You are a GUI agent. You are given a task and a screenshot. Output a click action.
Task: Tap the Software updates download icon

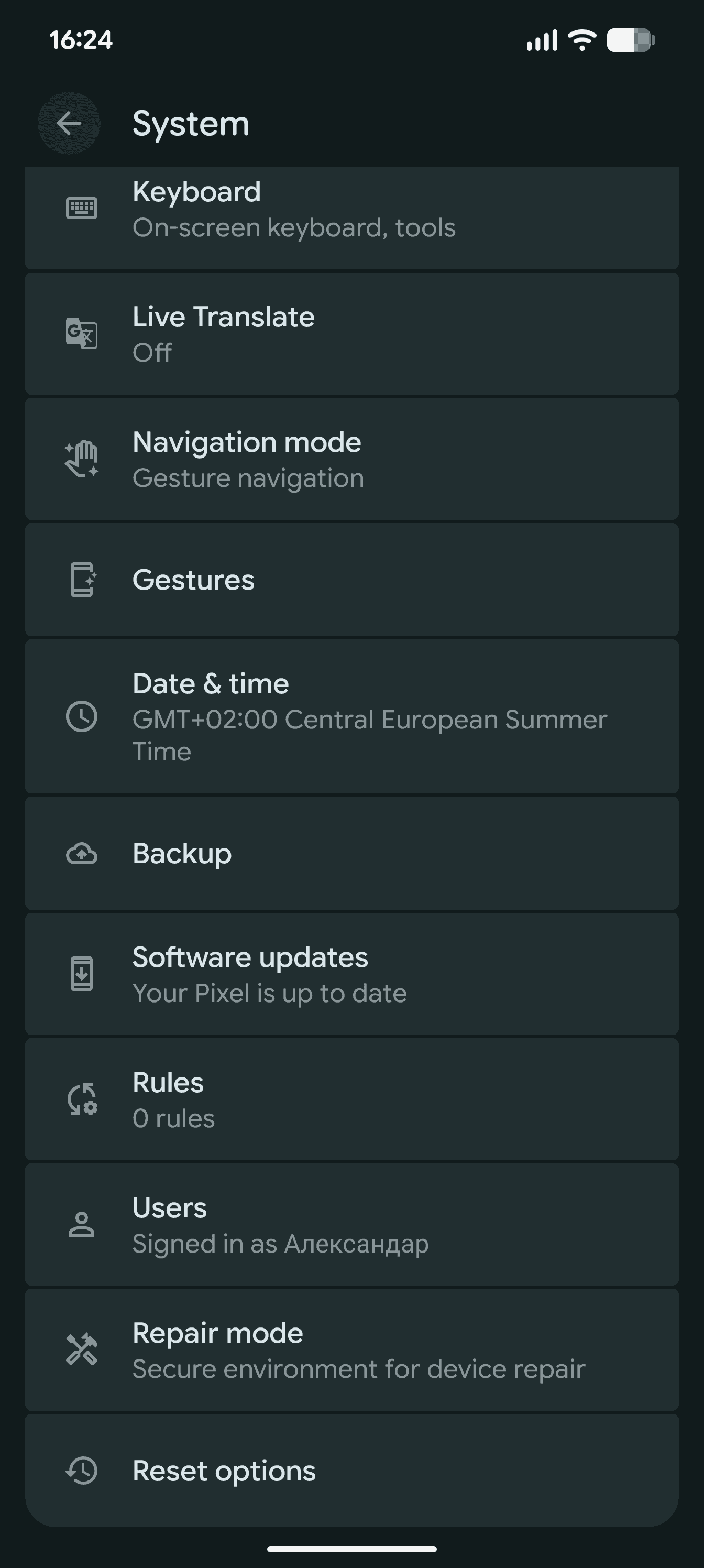pos(82,974)
